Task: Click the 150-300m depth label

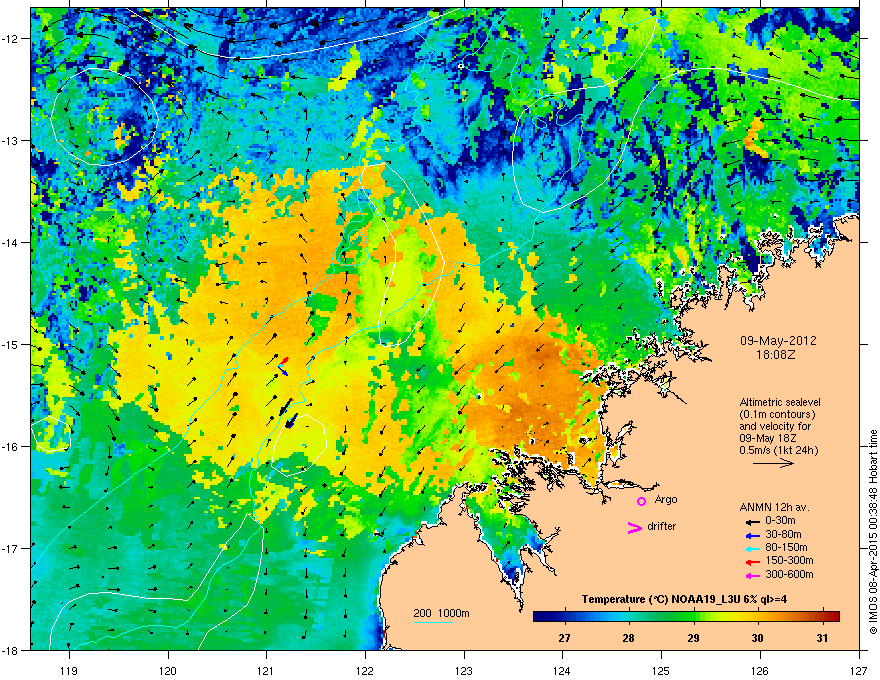Action: point(789,560)
